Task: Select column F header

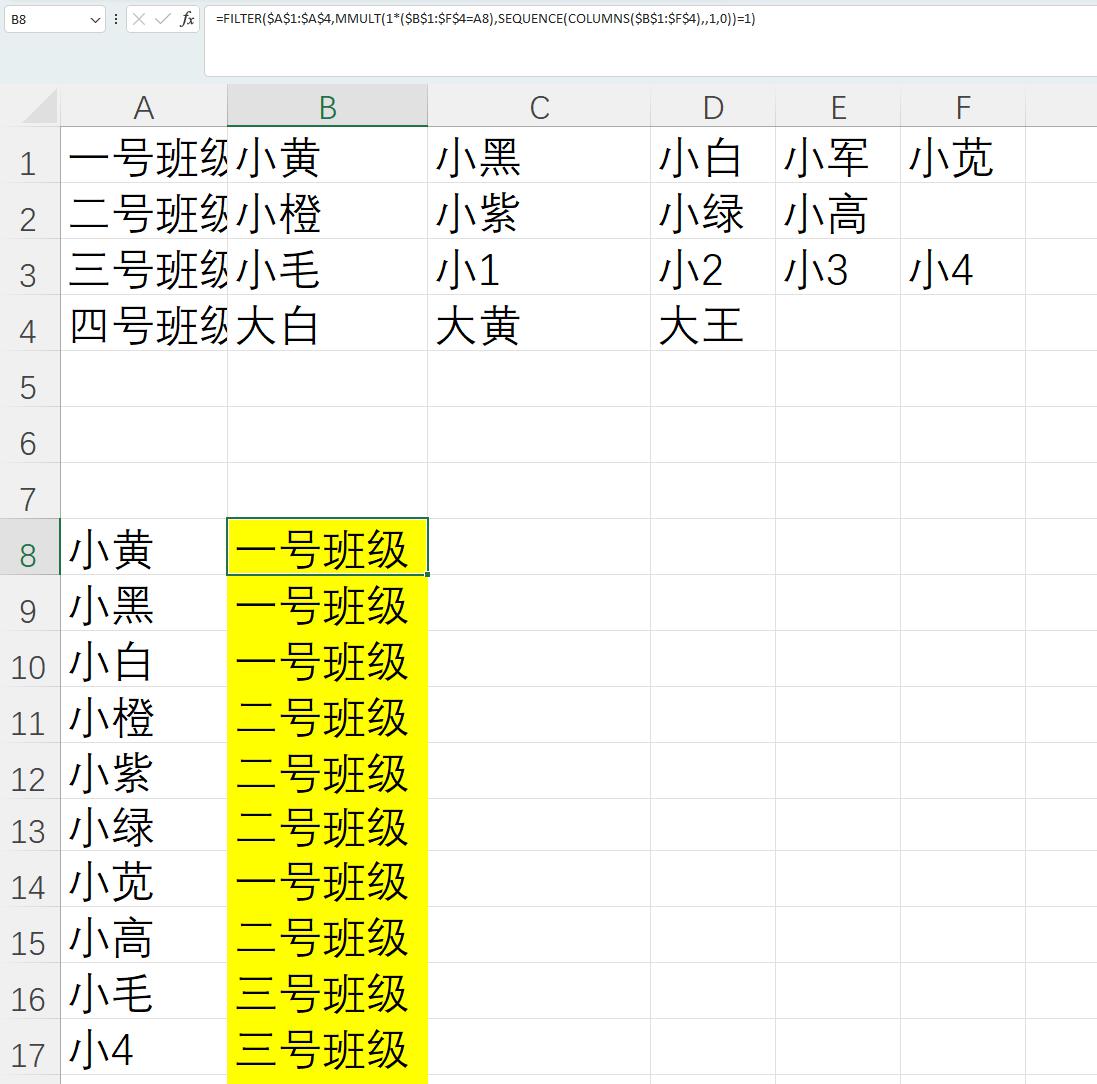Action: tap(963, 106)
